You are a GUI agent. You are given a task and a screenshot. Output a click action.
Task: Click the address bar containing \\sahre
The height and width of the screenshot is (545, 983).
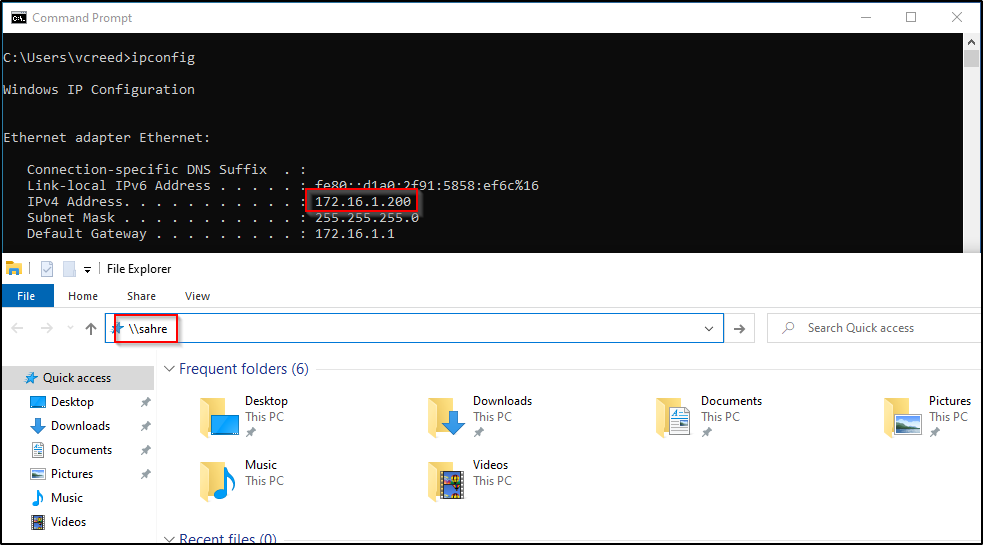coord(414,328)
